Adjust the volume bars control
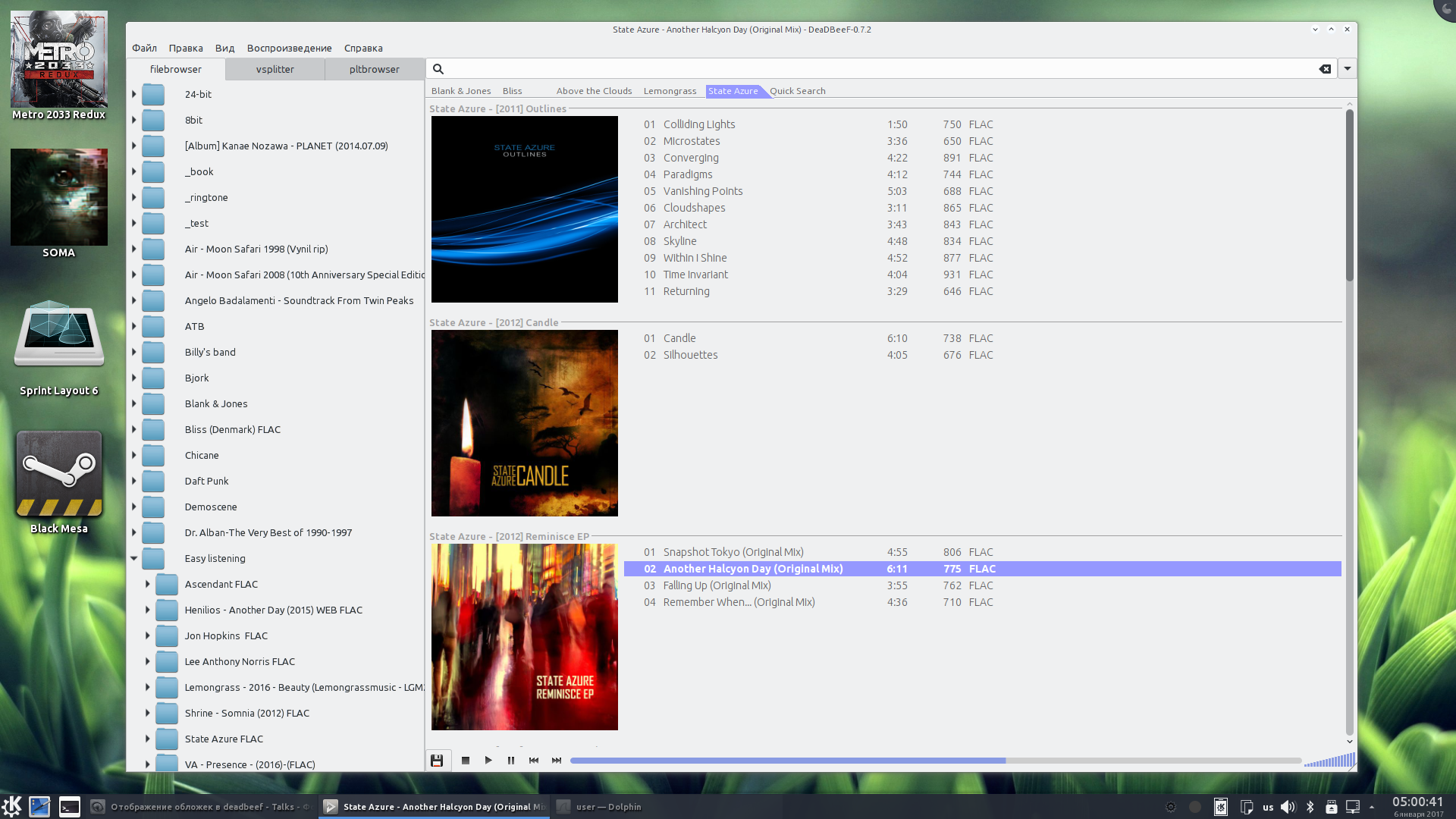This screenshot has height=819, width=1456. [x=1330, y=761]
